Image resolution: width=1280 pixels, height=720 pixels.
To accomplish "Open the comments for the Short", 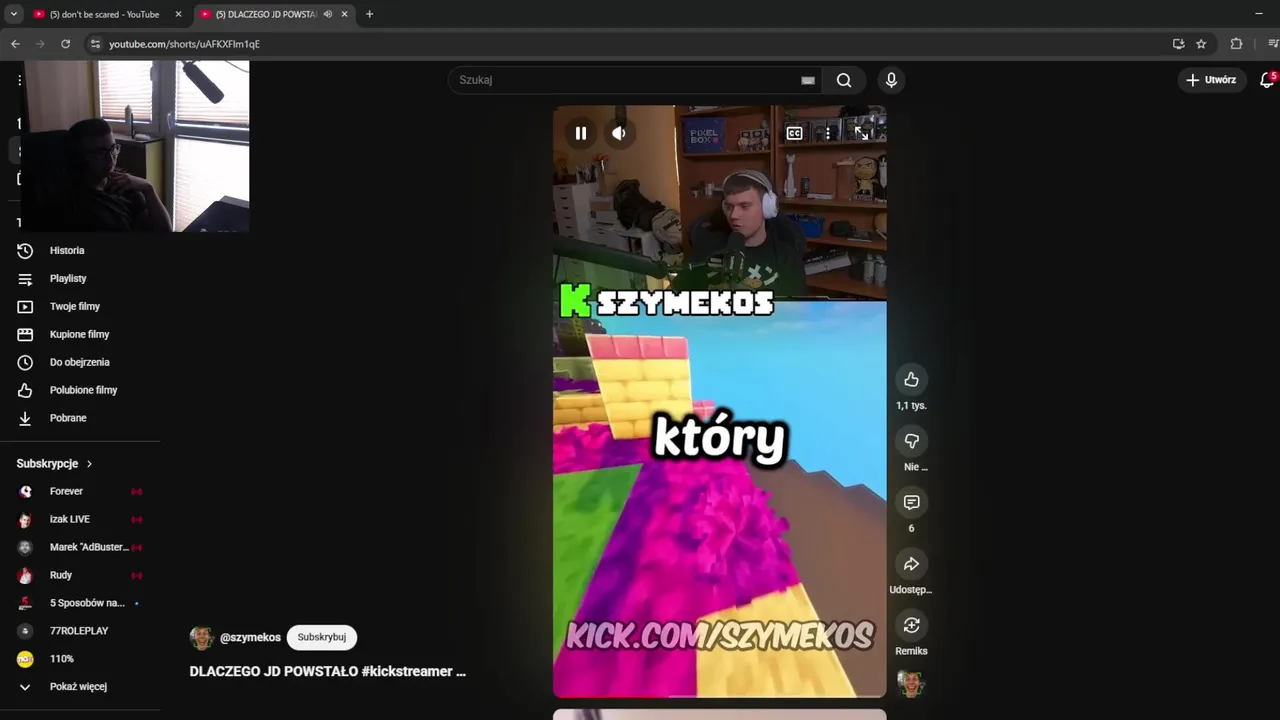I will click(x=911, y=502).
